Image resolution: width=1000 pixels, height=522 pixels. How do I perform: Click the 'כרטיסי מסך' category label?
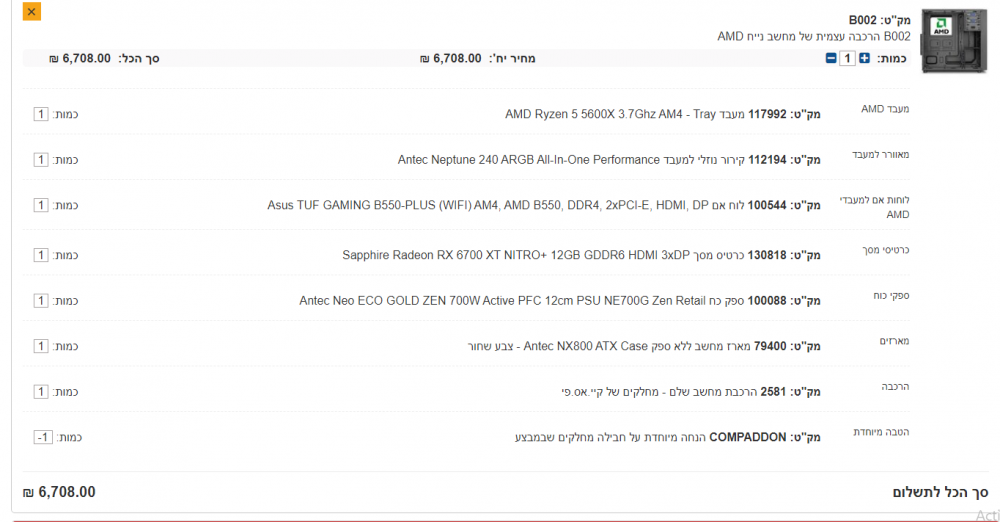point(886,250)
